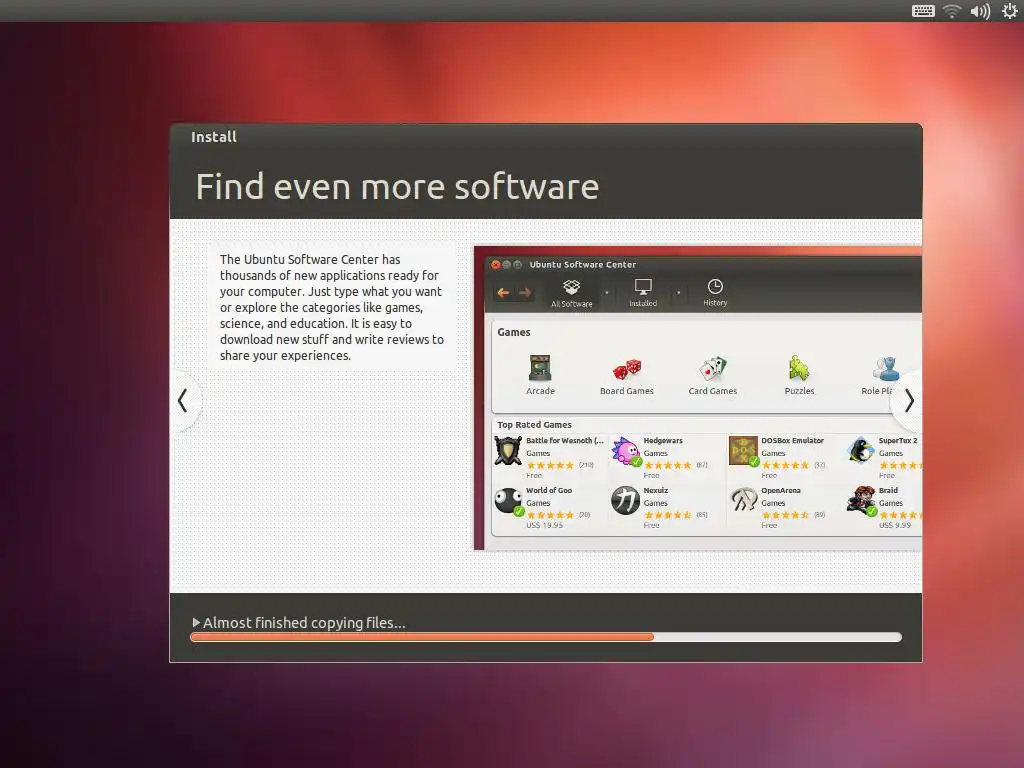This screenshot has height=768, width=1024.
Task: Click the World of Goo US$ 19.95 price
Action: 544,525
